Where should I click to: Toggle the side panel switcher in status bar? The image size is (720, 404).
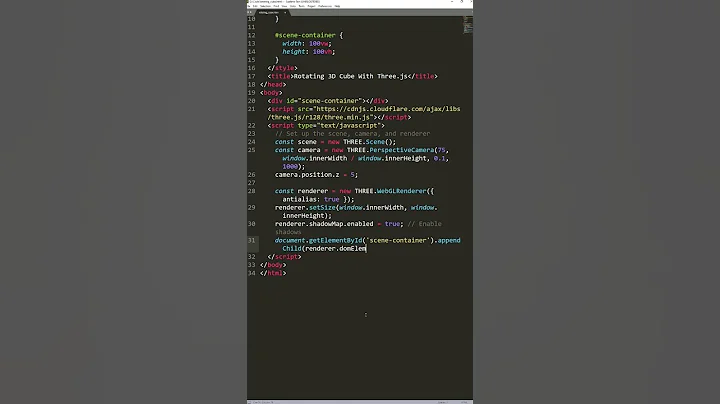(249, 402)
